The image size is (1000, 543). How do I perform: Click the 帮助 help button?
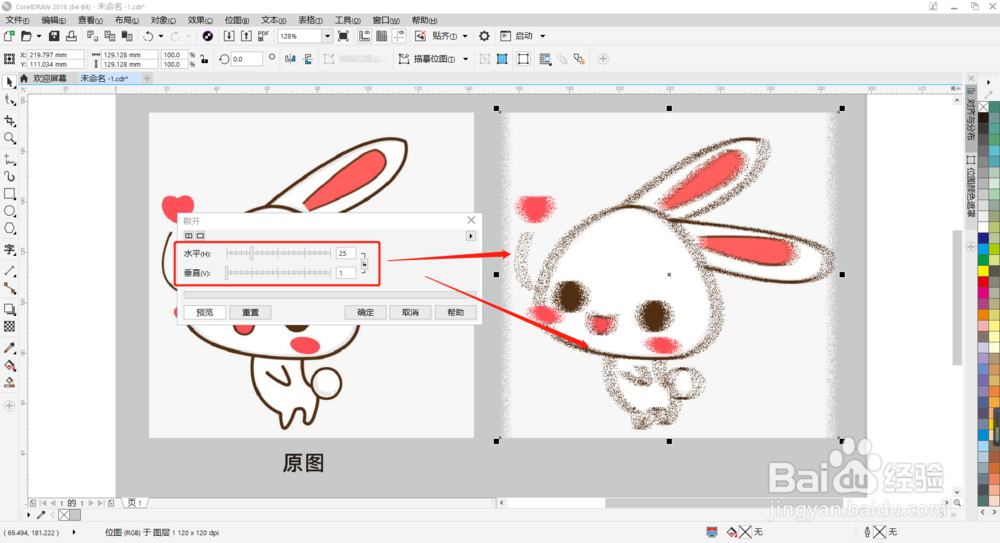[455, 312]
